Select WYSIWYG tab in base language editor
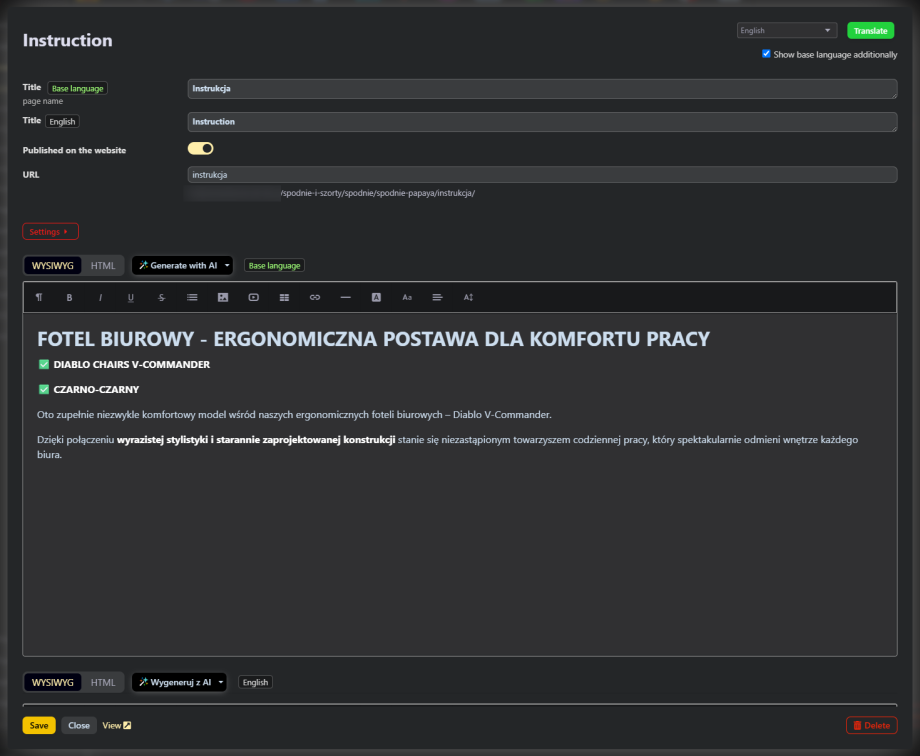The width and height of the screenshot is (920, 756). click(x=53, y=265)
